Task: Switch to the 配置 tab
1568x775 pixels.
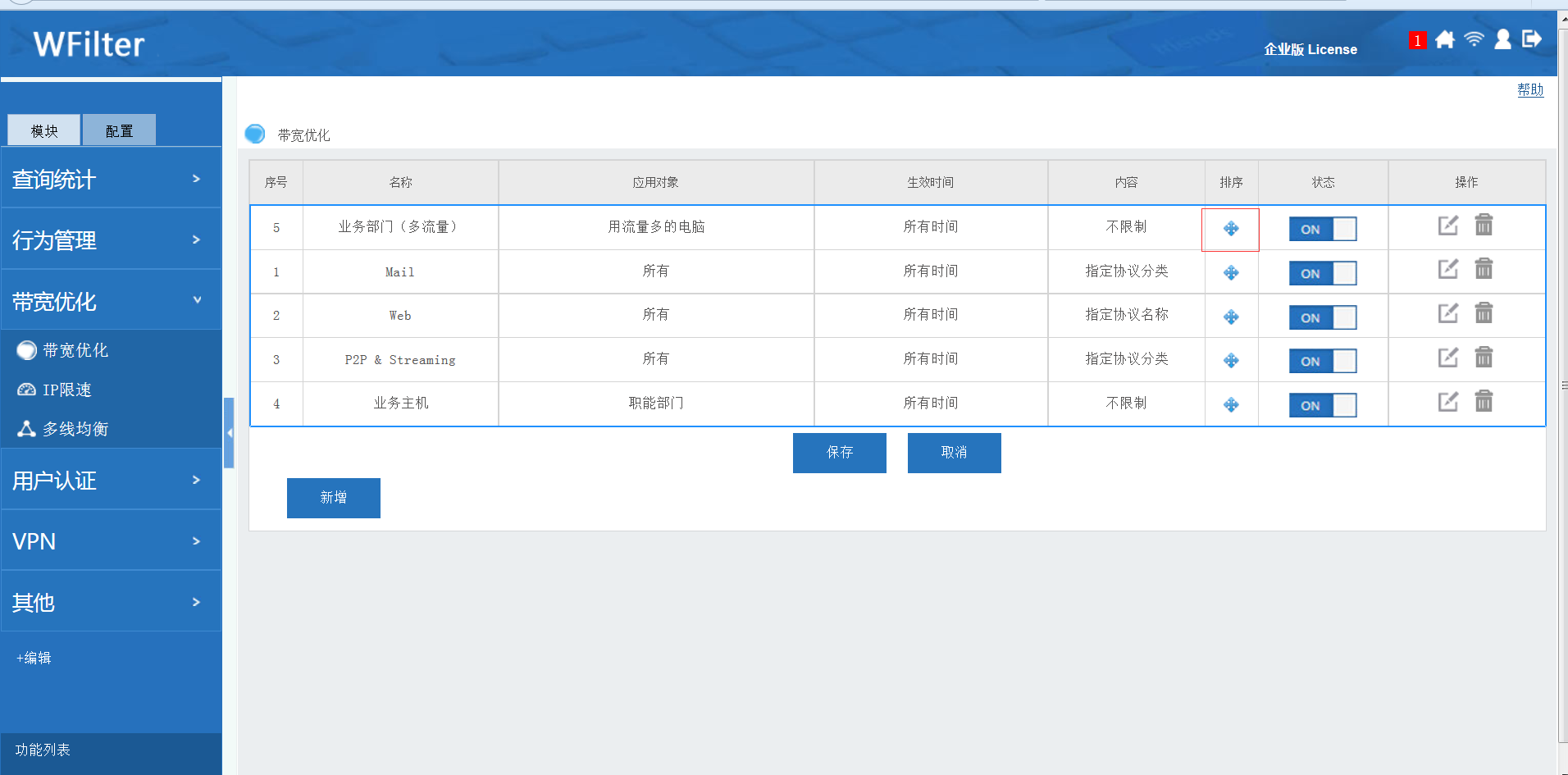Action: tap(119, 131)
